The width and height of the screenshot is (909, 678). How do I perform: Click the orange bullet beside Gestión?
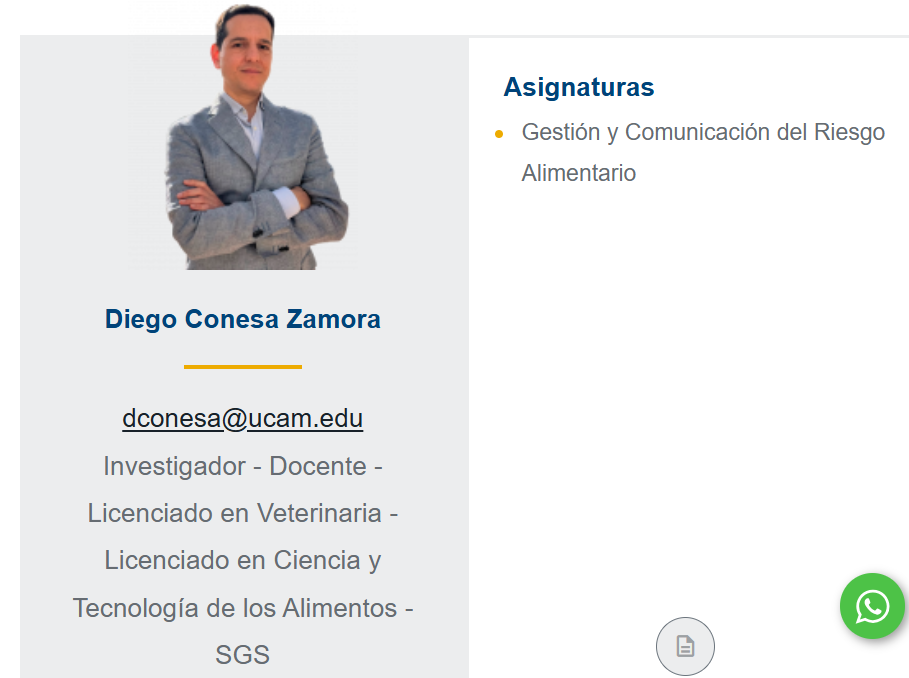(499, 133)
